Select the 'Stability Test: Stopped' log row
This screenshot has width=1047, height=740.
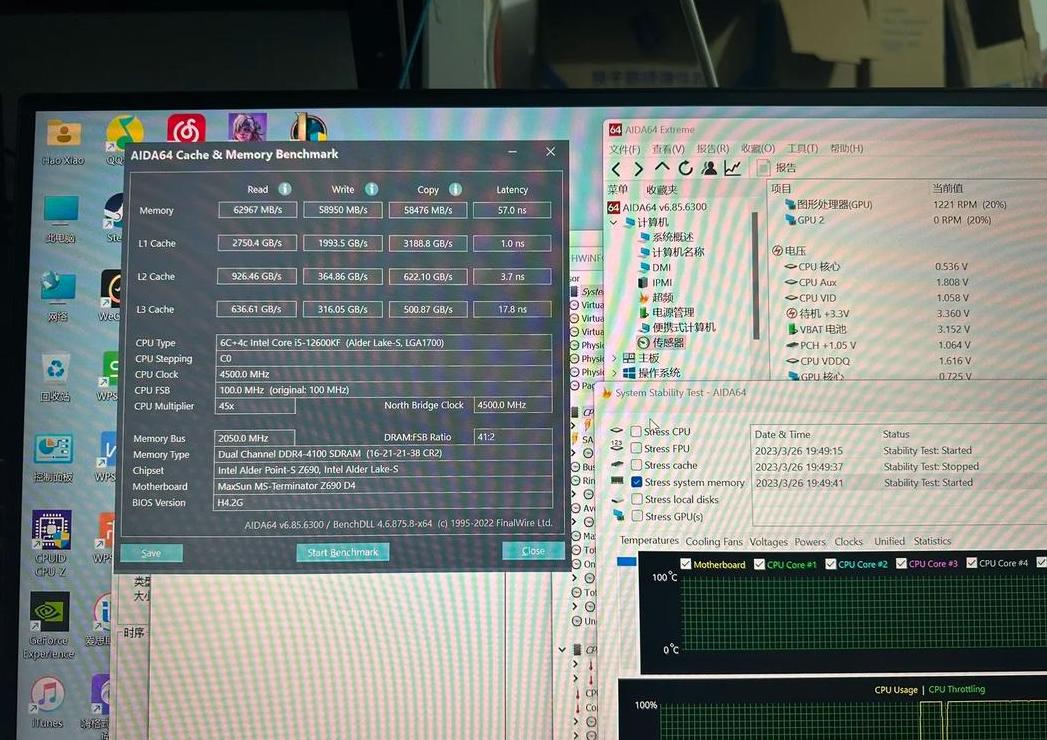click(898, 466)
